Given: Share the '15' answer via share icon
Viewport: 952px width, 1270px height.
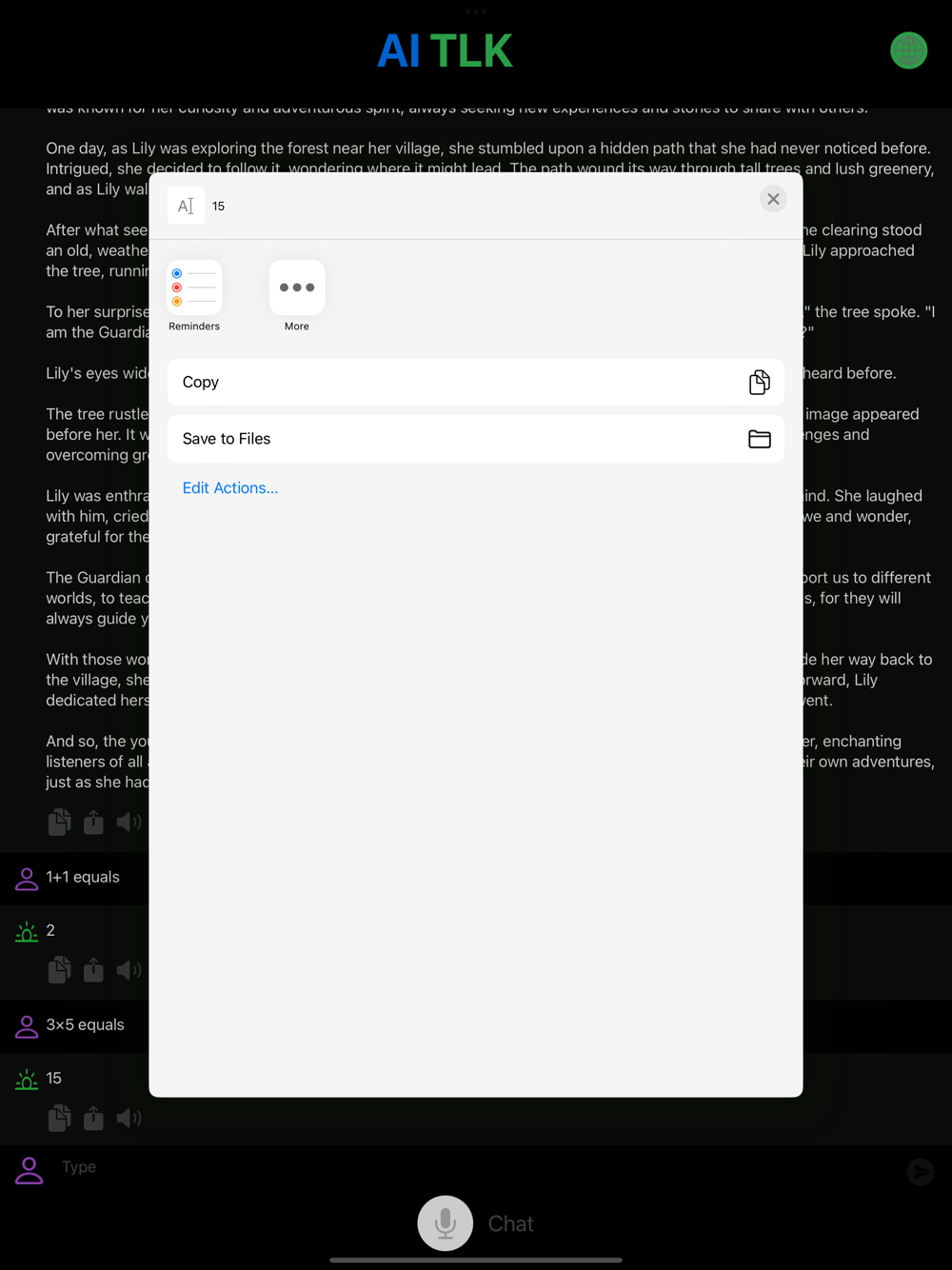Looking at the screenshot, I should click(x=93, y=1118).
